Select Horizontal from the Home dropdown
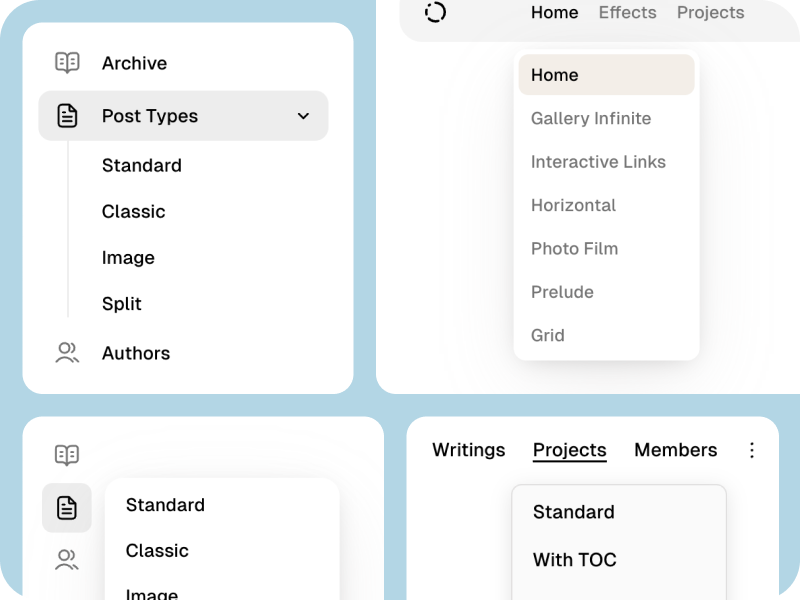 coord(573,205)
